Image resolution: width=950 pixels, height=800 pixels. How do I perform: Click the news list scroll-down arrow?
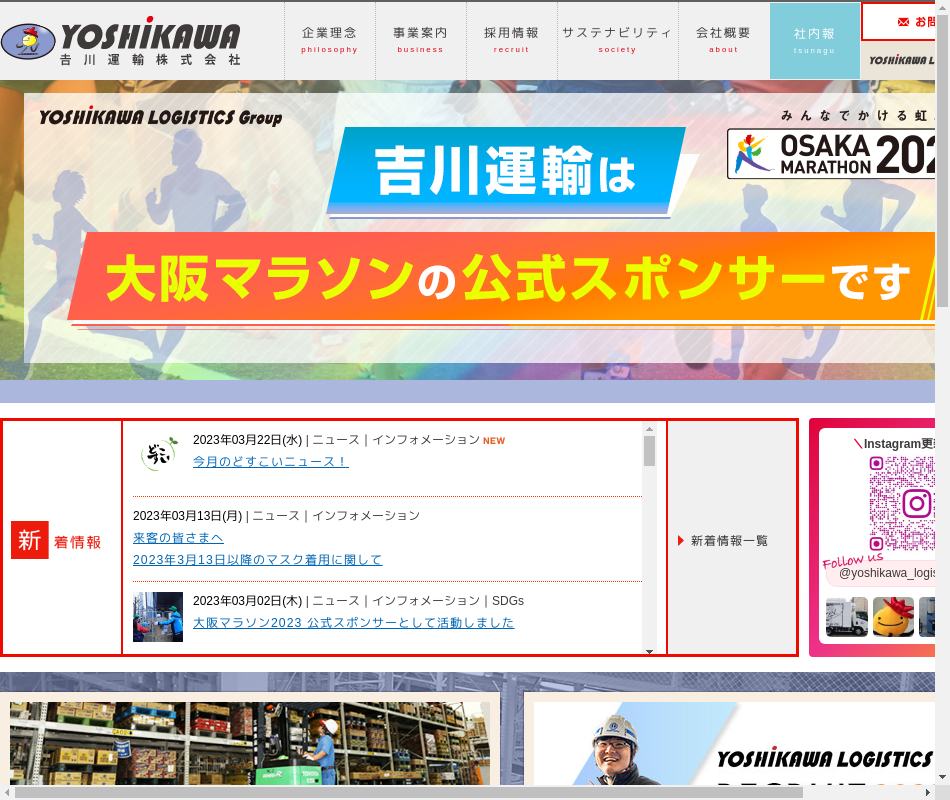coord(649,651)
